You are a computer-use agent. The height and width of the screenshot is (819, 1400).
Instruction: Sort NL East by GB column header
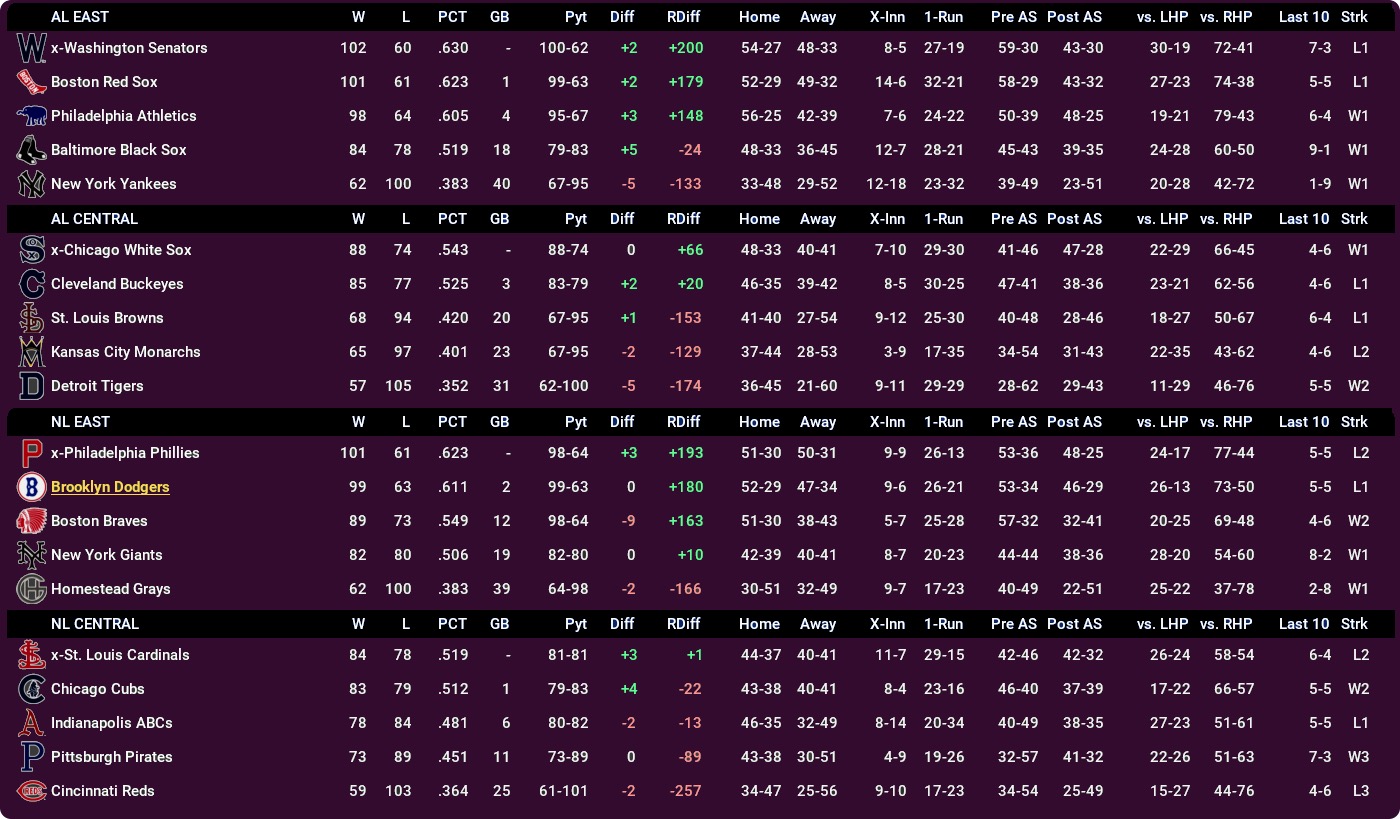pos(500,422)
